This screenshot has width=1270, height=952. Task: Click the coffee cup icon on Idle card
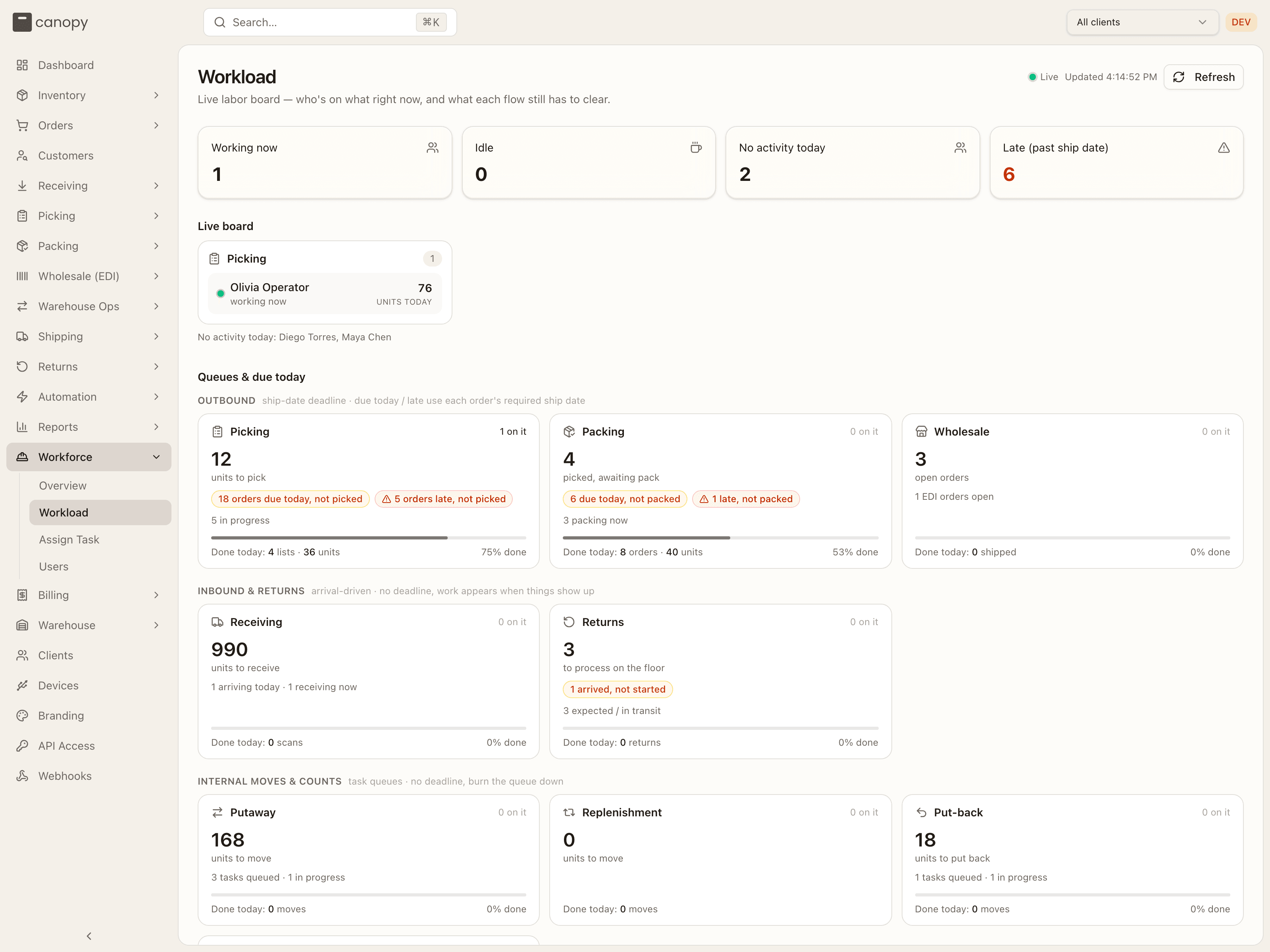(695, 148)
